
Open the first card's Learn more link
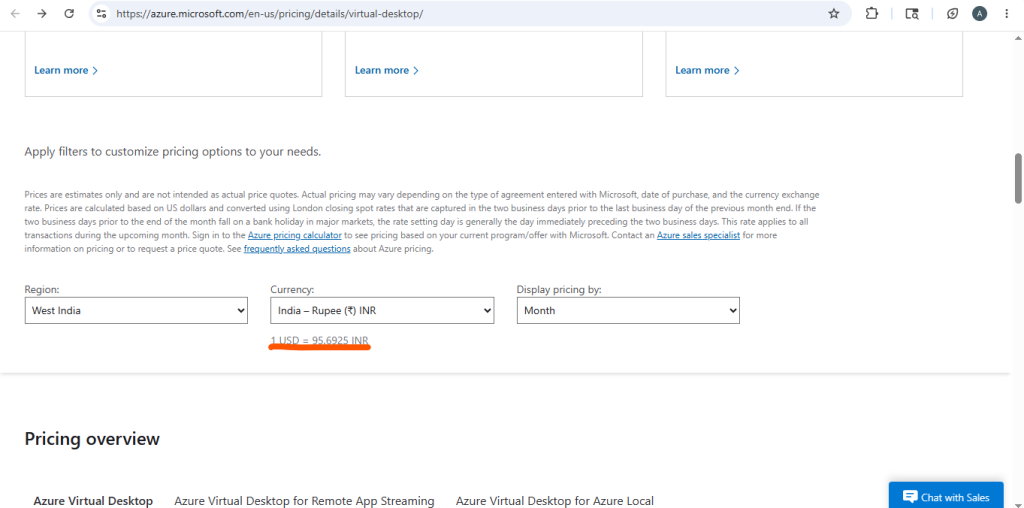(x=66, y=71)
